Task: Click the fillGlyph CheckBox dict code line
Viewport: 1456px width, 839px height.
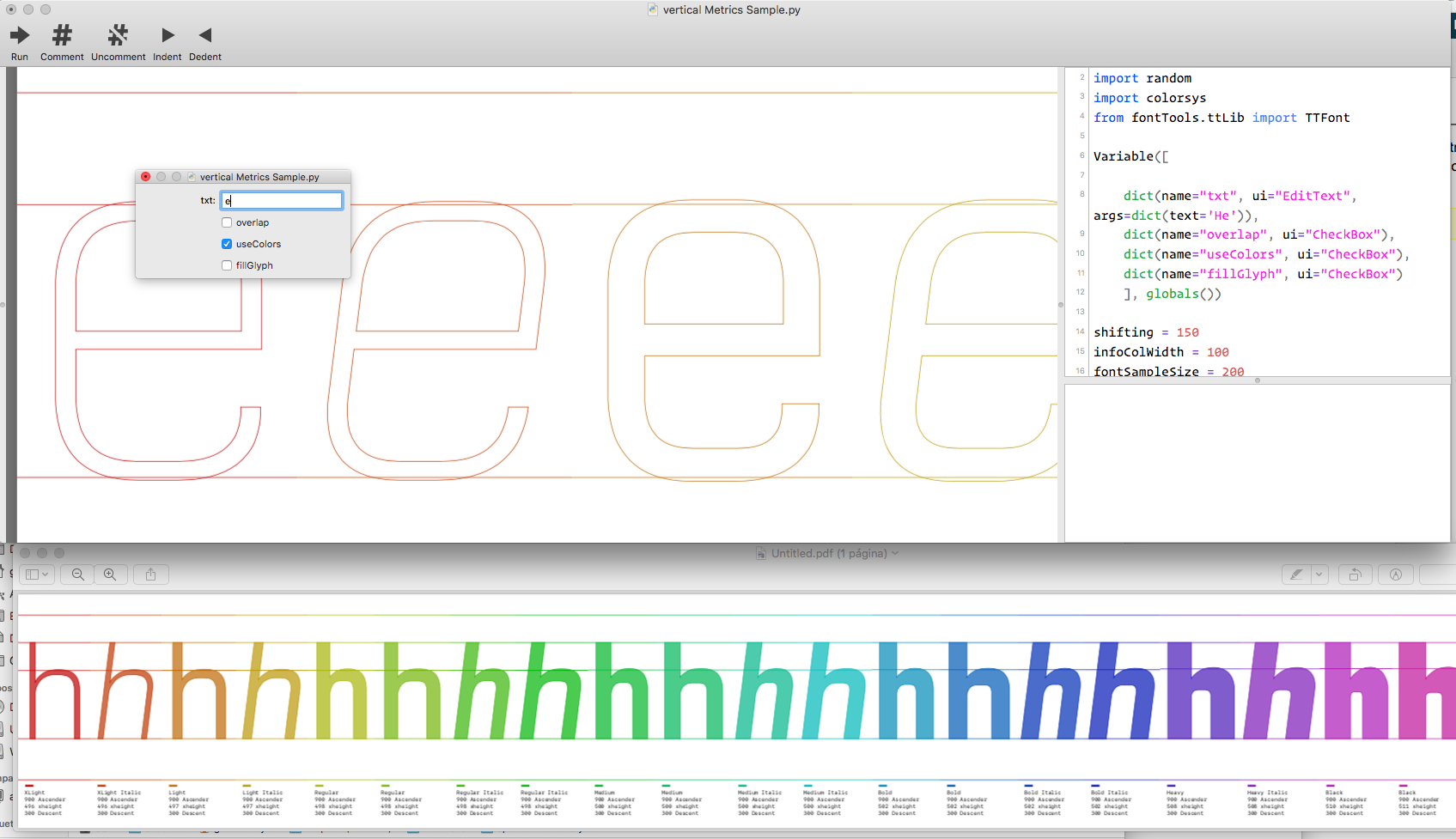Action: point(1263,274)
